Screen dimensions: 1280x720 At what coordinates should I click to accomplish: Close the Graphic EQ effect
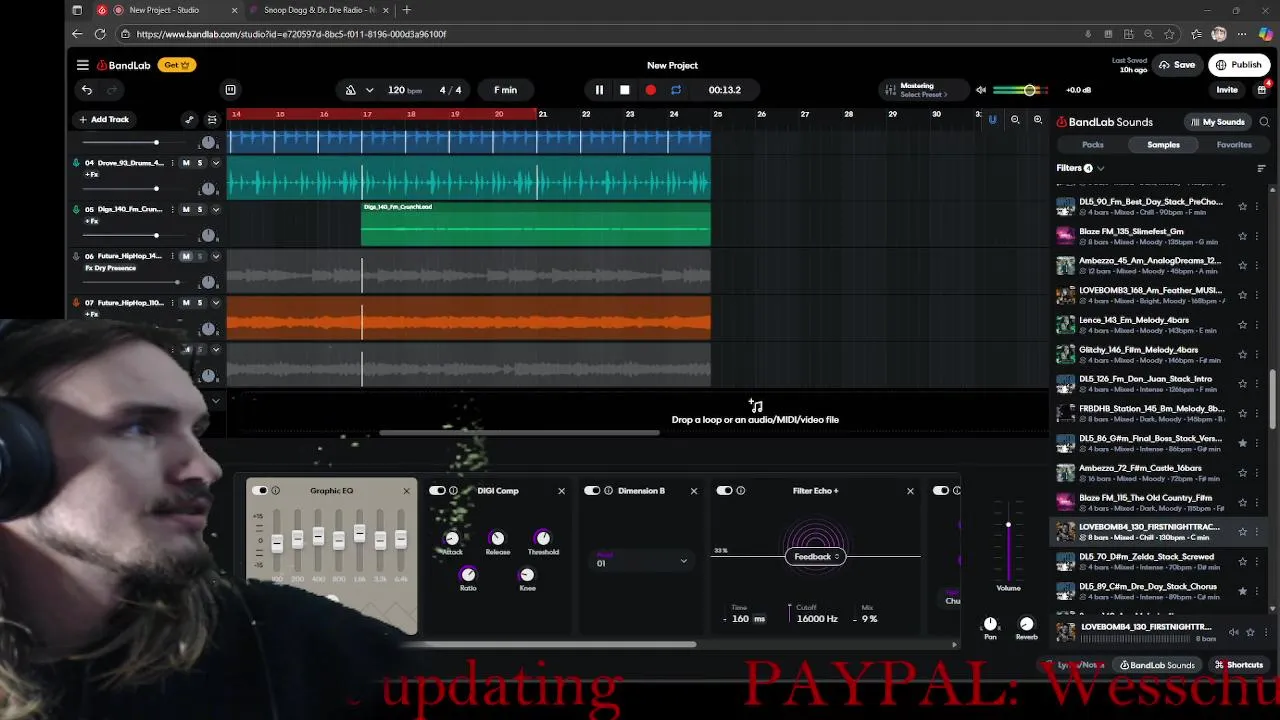pyautogui.click(x=406, y=491)
